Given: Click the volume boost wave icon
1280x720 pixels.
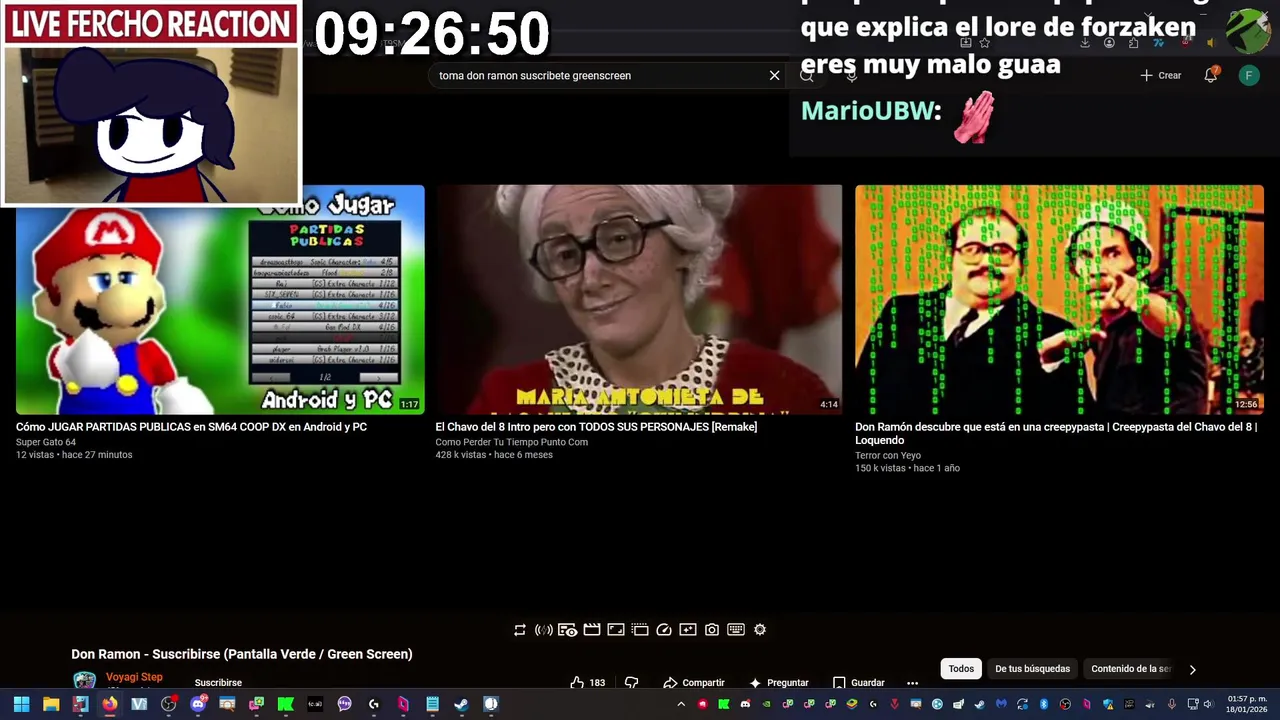Looking at the screenshot, I should pos(544,630).
